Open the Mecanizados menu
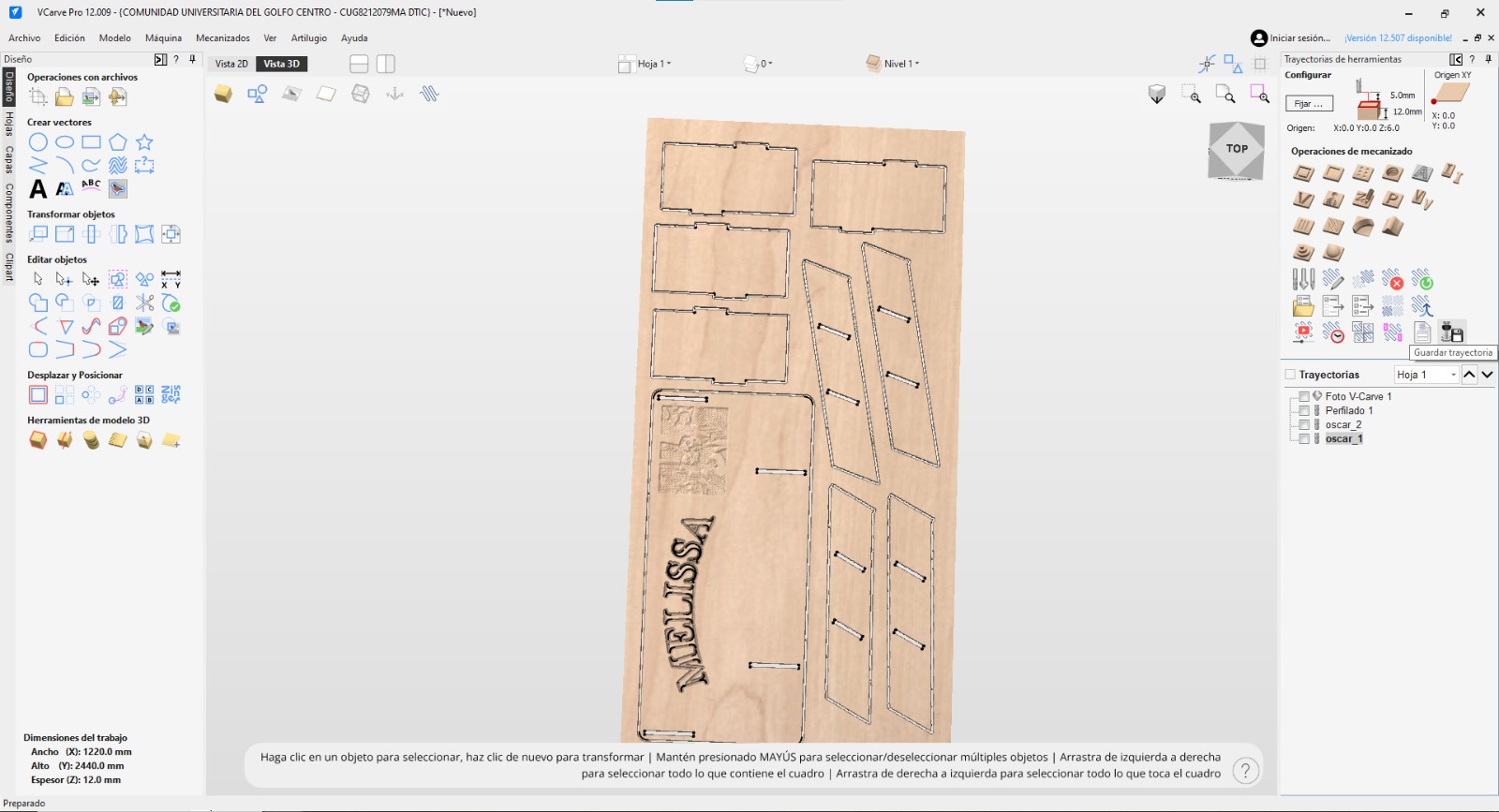This screenshot has height=812, width=1499. tap(223, 38)
